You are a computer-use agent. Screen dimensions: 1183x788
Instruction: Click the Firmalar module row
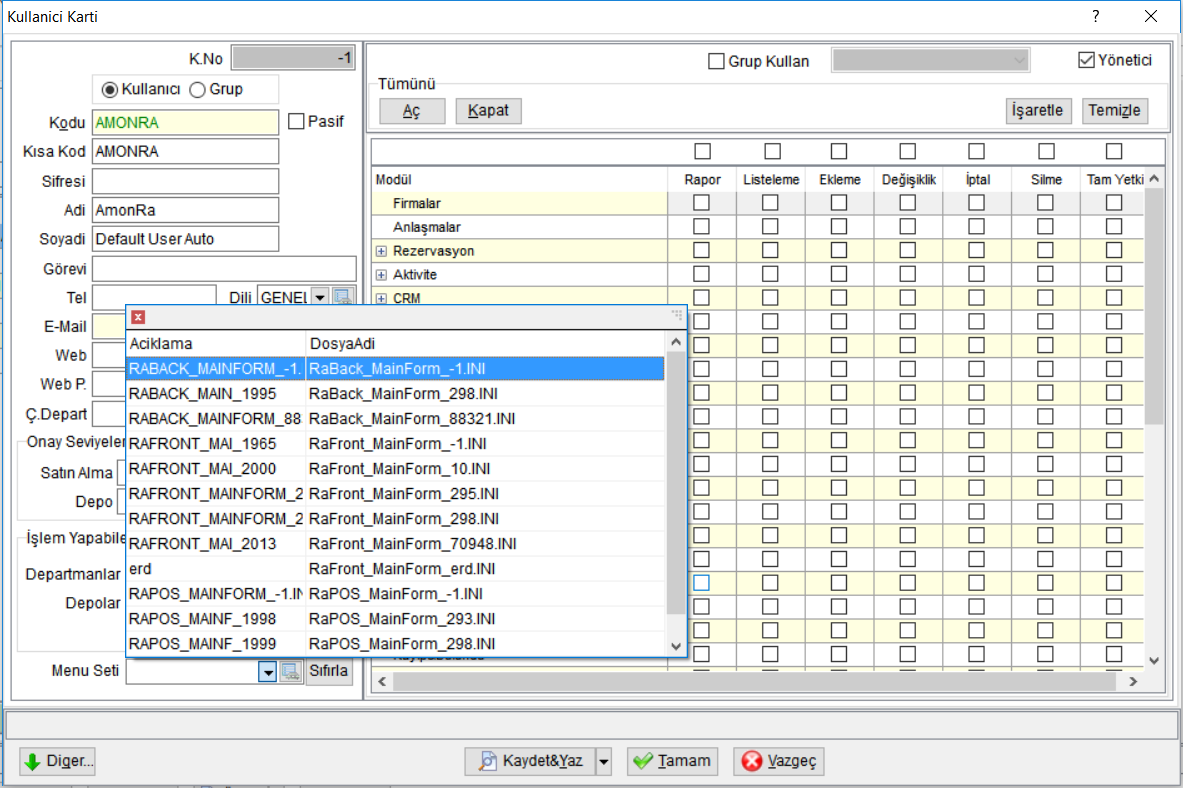click(x=520, y=203)
